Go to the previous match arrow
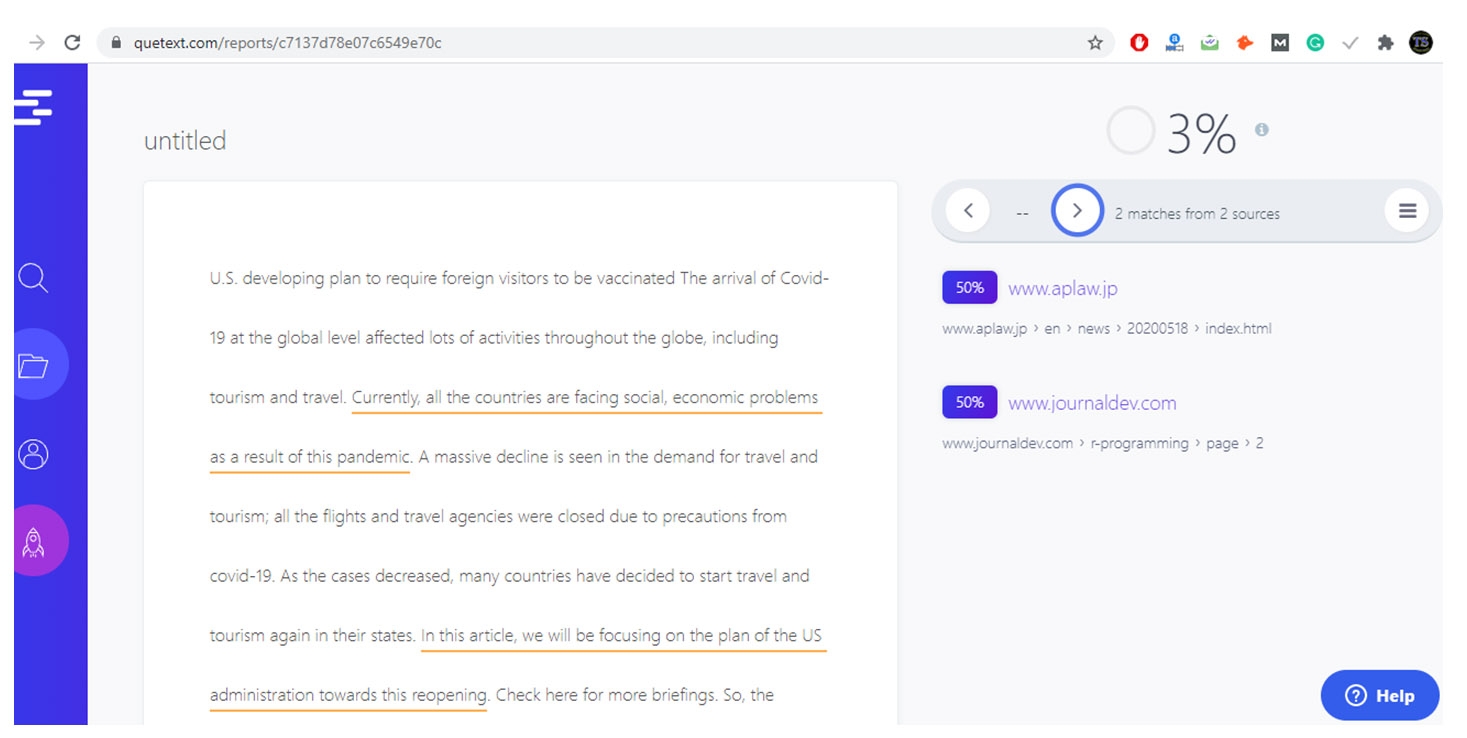 click(x=968, y=211)
